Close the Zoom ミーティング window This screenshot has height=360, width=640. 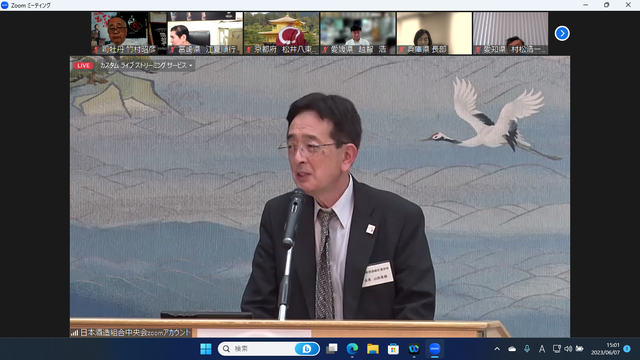[628, 5]
